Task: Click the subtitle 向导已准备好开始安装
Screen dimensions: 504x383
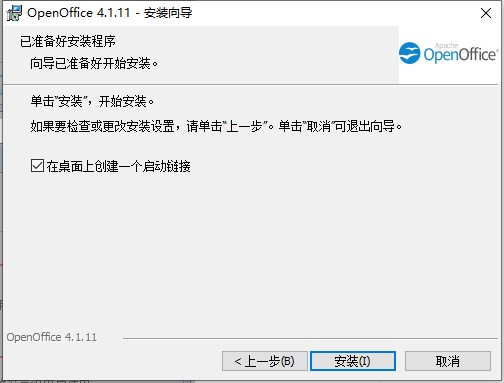Action: 94,63
